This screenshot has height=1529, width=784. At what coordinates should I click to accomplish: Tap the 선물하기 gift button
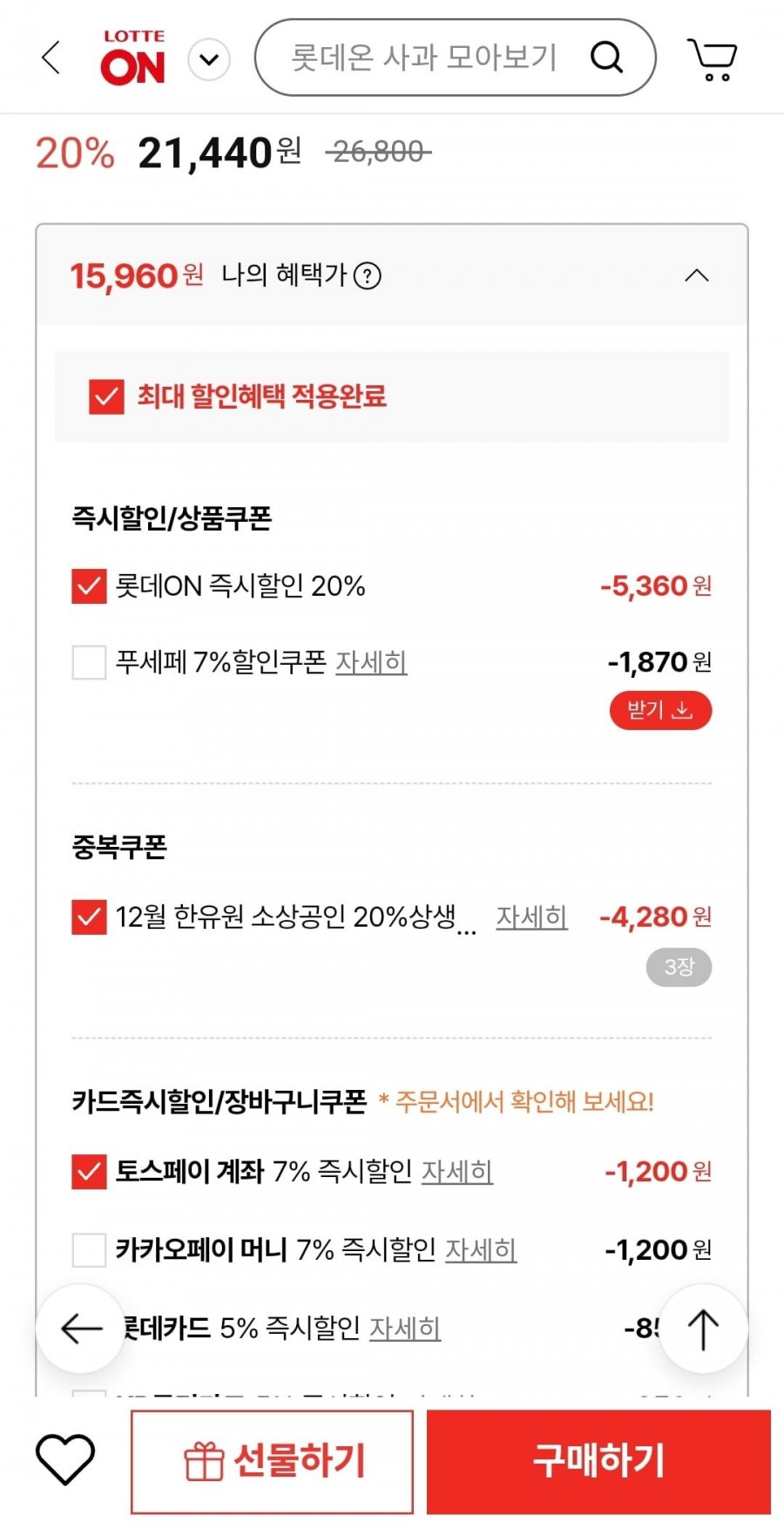coord(272,1461)
